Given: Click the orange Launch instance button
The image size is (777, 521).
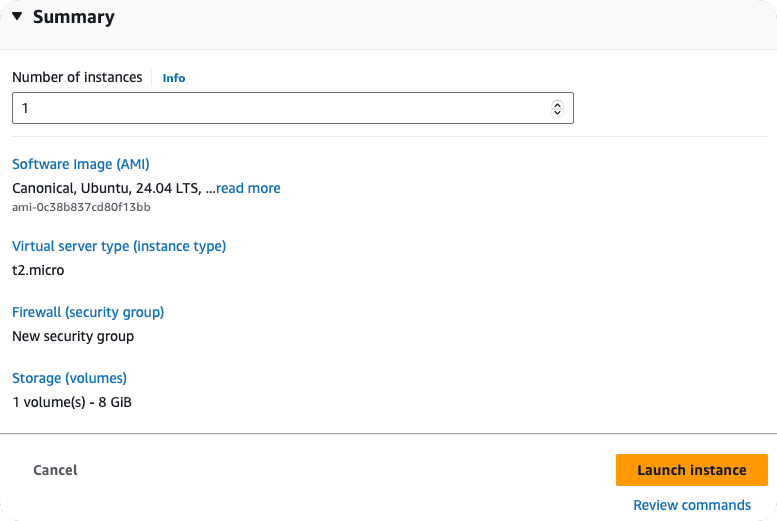Looking at the screenshot, I should (x=691, y=470).
